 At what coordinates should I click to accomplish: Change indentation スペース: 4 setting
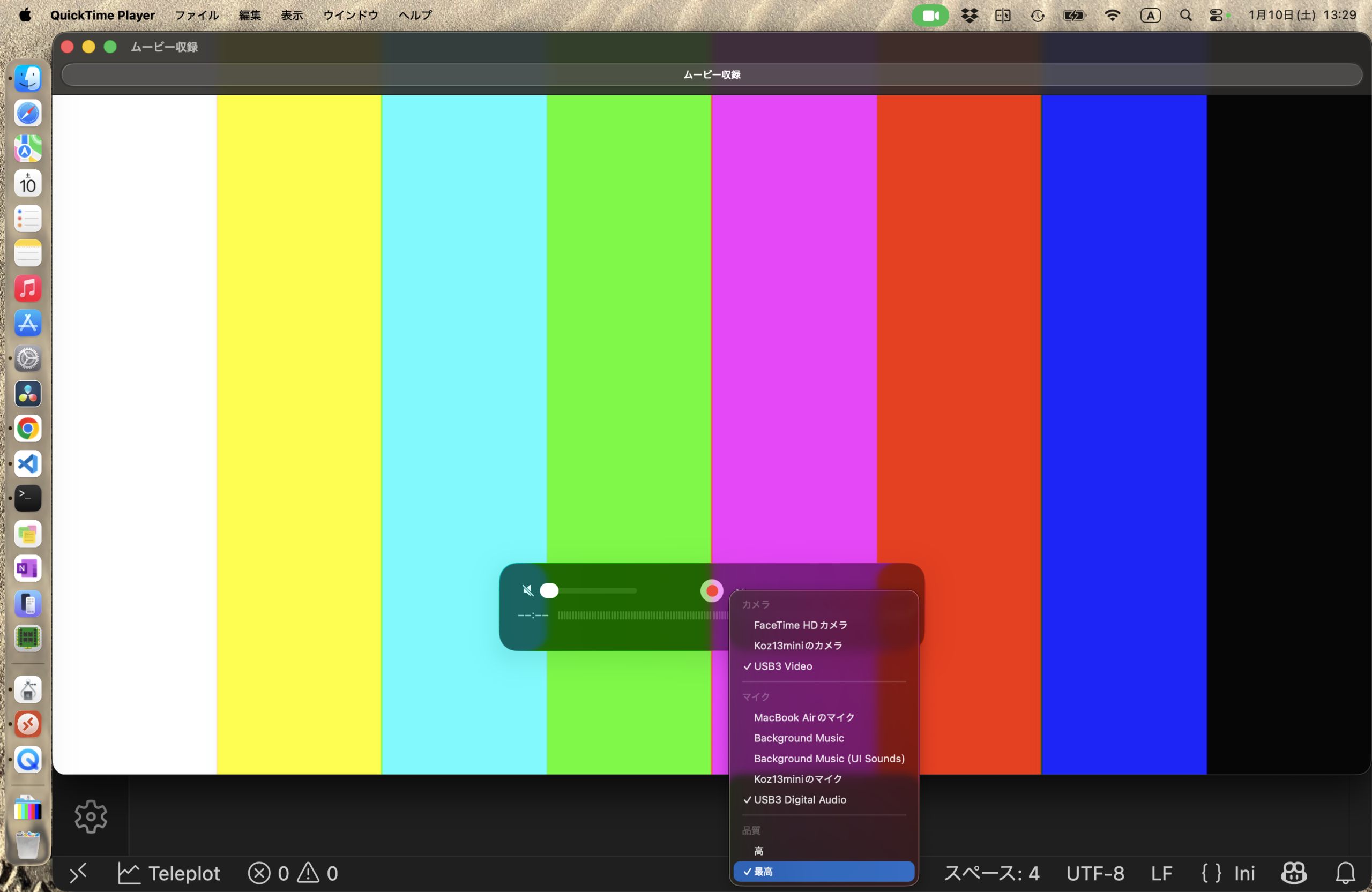coord(991,874)
